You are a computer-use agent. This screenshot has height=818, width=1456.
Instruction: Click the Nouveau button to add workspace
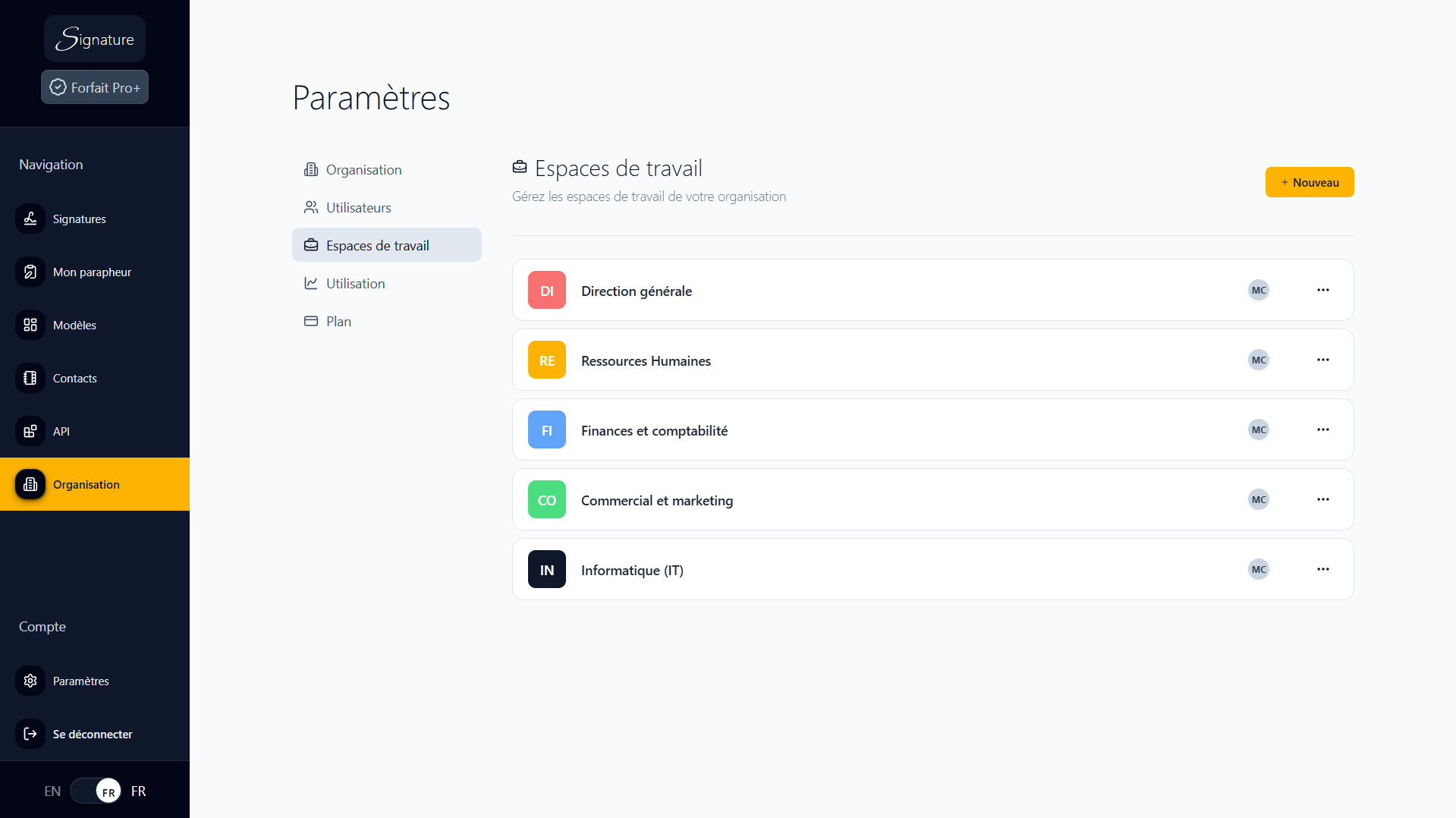click(1309, 182)
